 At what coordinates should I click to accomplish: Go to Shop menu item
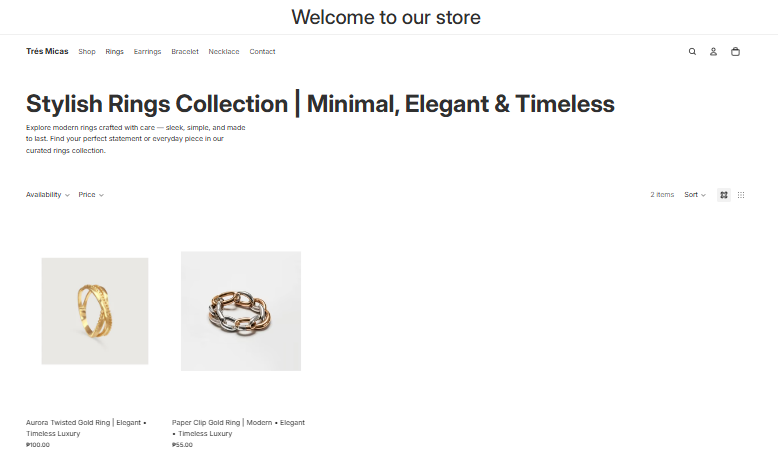coord(87,52)
